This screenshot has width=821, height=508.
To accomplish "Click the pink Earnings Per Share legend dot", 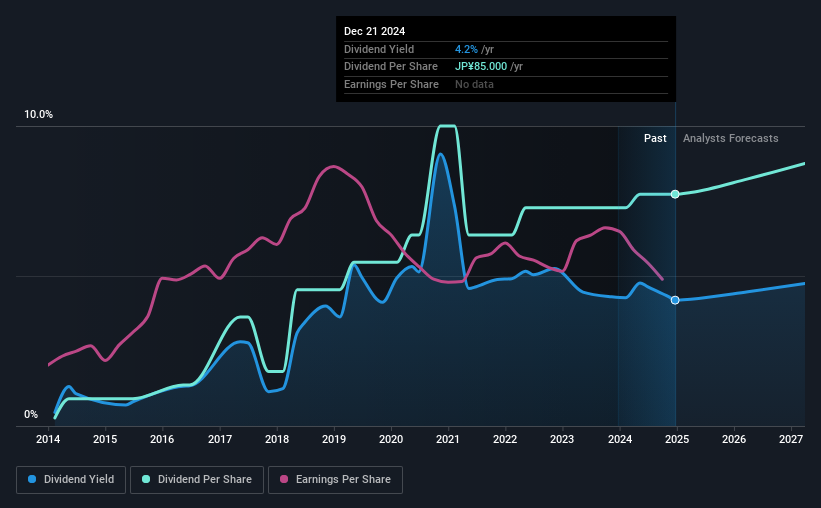I will point(284,479).
